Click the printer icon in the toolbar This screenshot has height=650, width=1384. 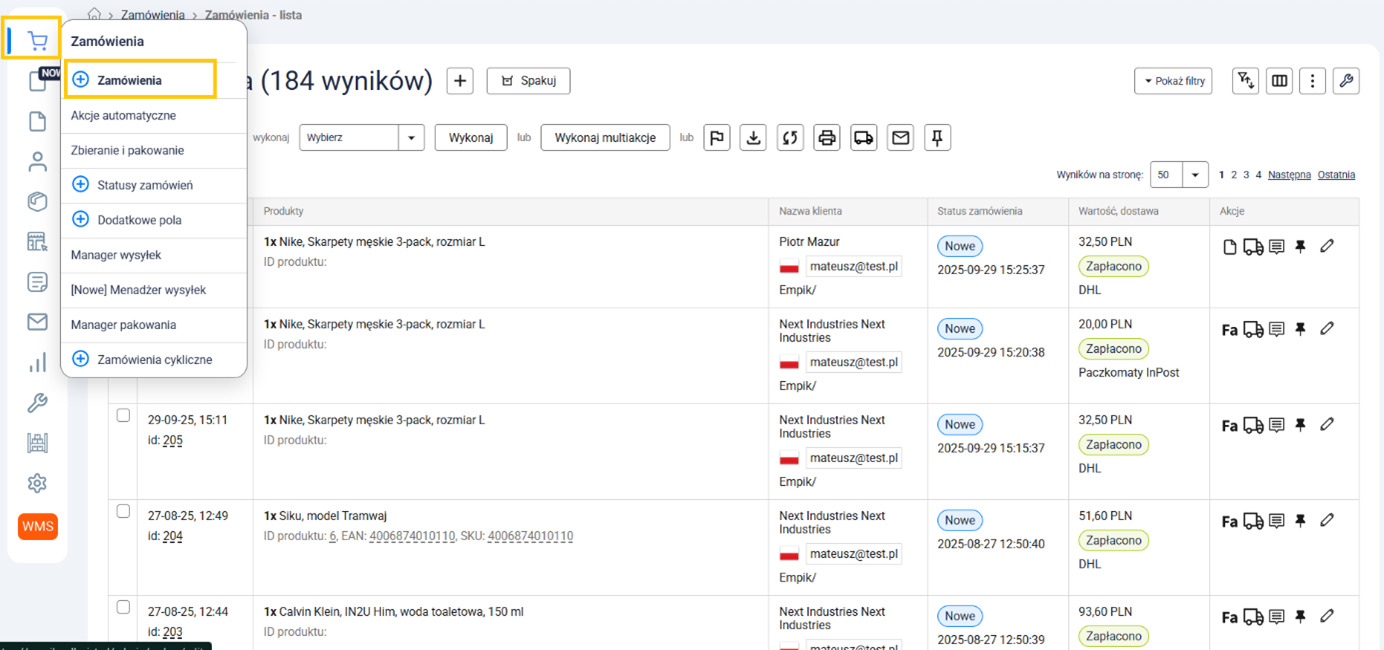[x=826, y=138]
